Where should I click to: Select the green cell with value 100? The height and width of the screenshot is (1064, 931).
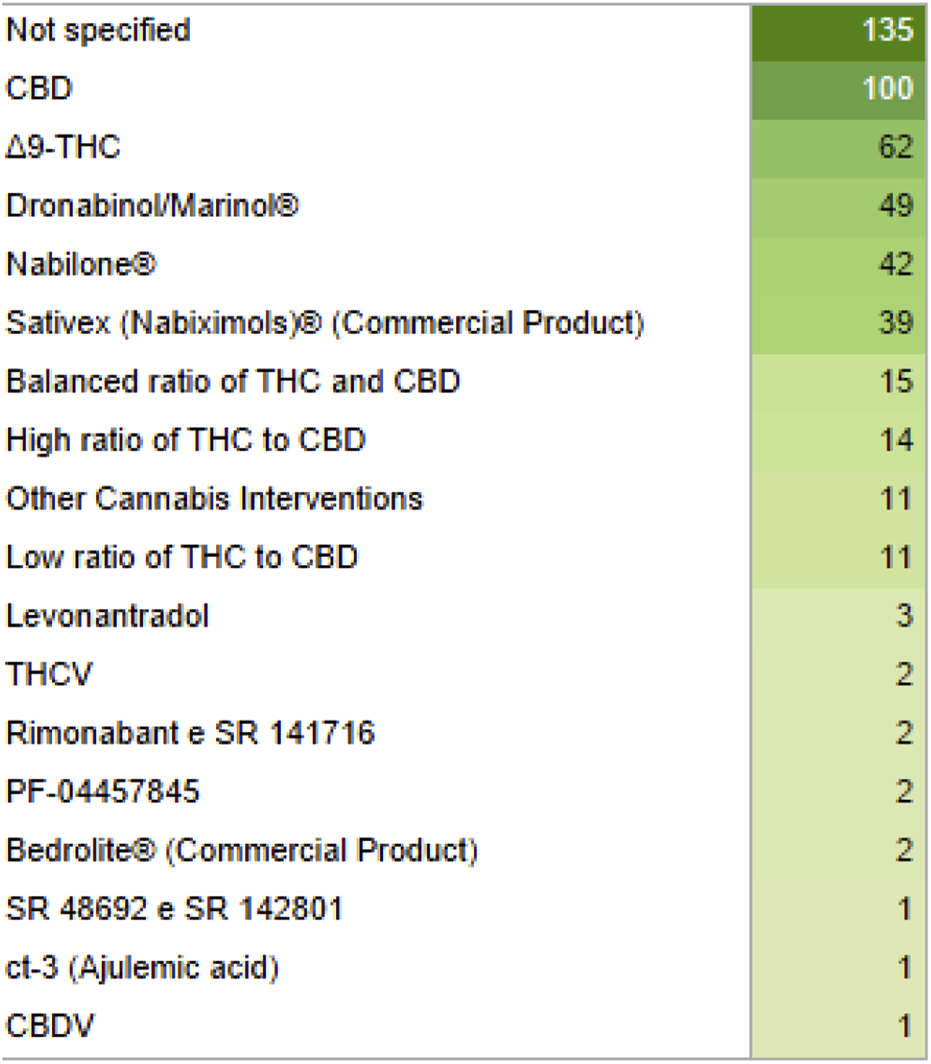[838, 89]
